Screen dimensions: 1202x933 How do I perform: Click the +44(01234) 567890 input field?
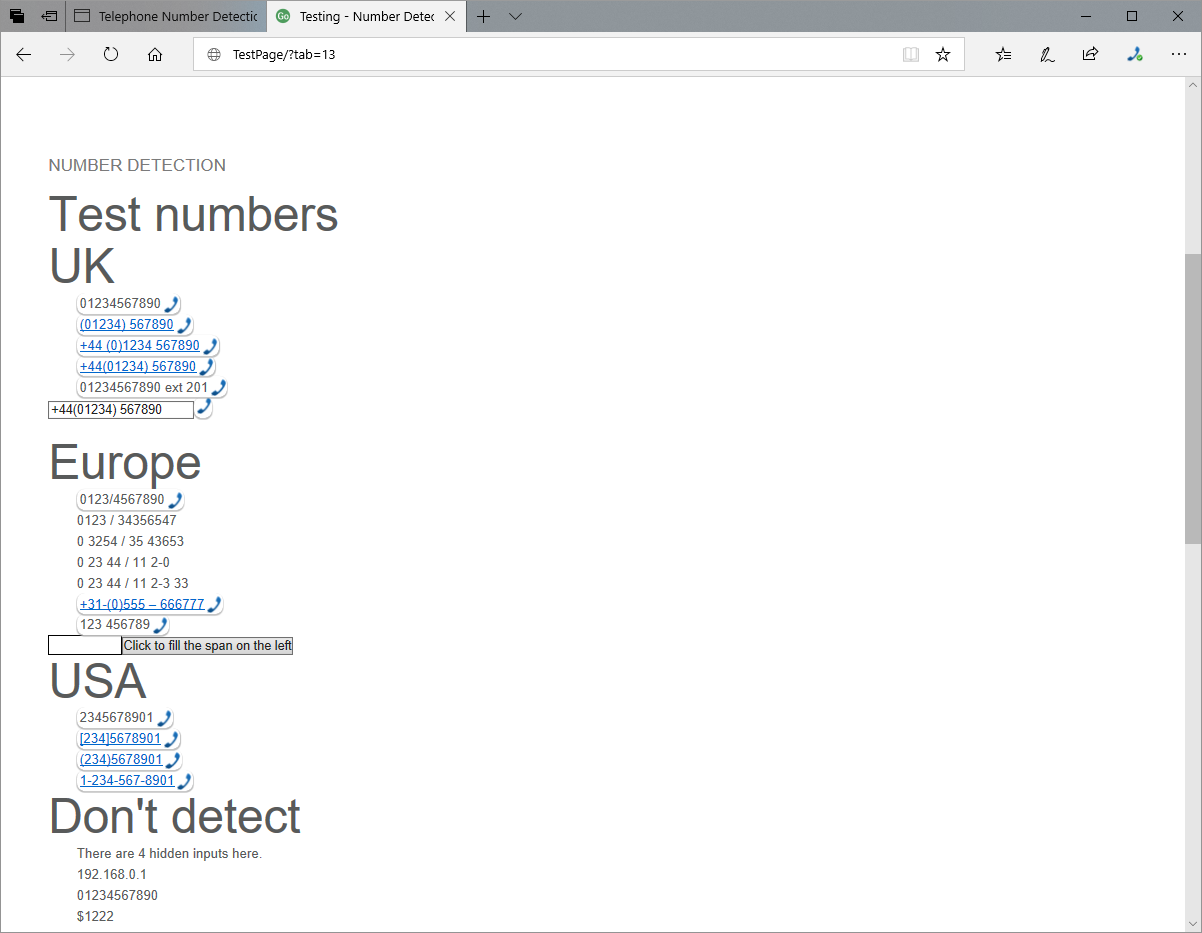click(120, 410)
